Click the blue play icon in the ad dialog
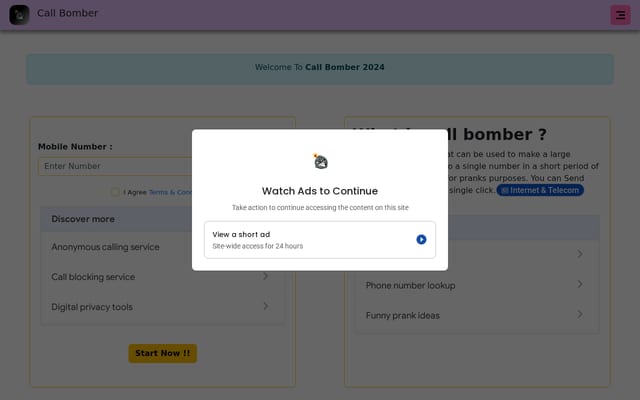Screen dimensions: 640x400 click(421, 240)
